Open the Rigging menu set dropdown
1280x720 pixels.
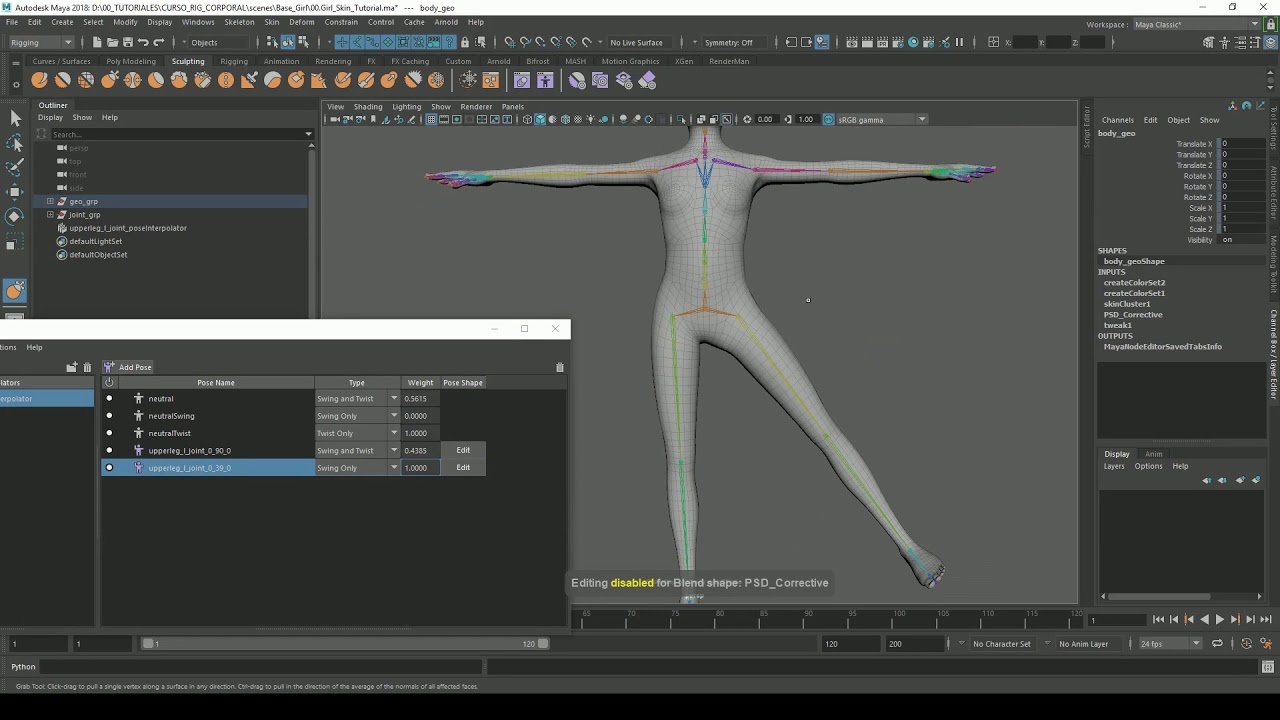click(41, 42)
